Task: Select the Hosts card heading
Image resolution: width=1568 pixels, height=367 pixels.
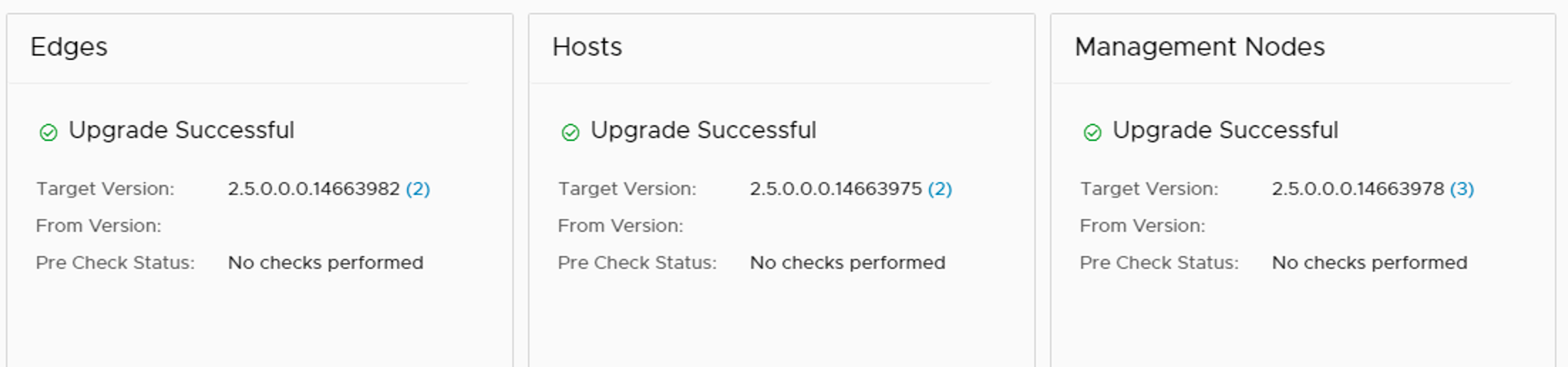Action: pyautogui.click(x=587, y=47)
